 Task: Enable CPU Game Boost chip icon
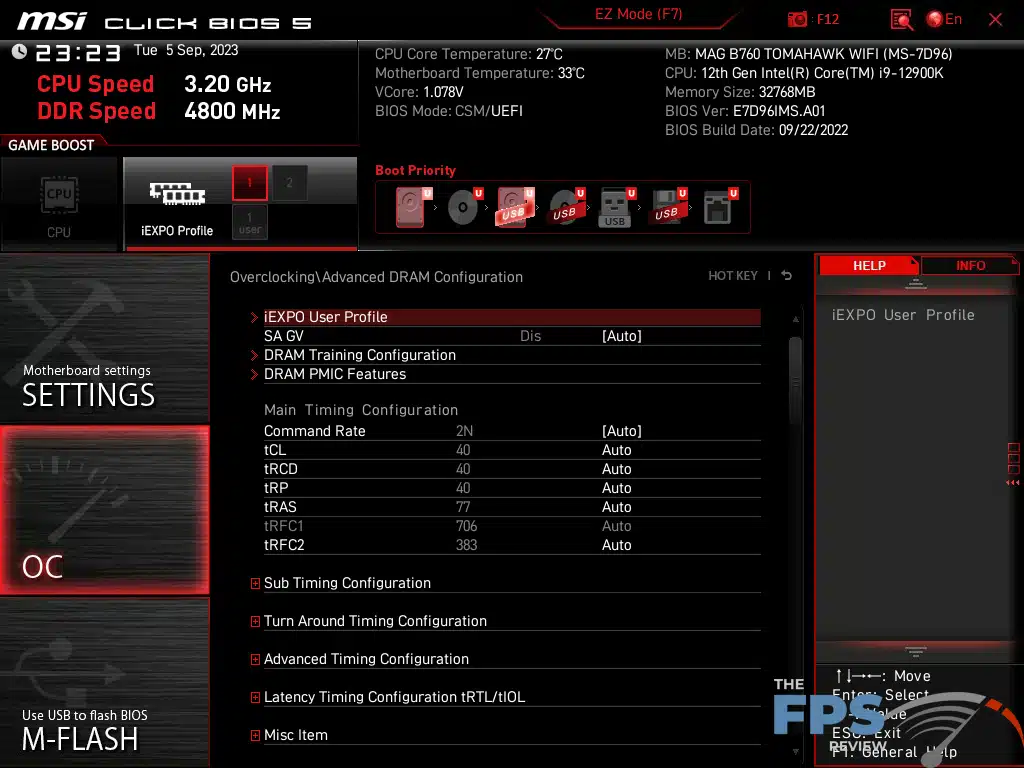click(59, 195)
